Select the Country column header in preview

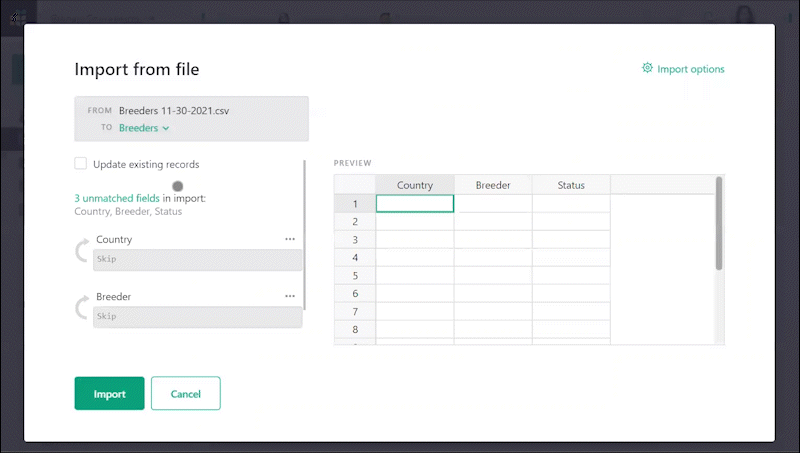(x=414, y=185)
